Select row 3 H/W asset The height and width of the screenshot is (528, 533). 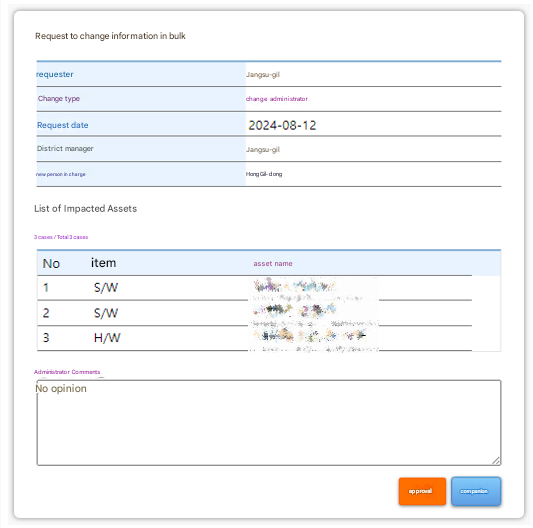point(254,338)
